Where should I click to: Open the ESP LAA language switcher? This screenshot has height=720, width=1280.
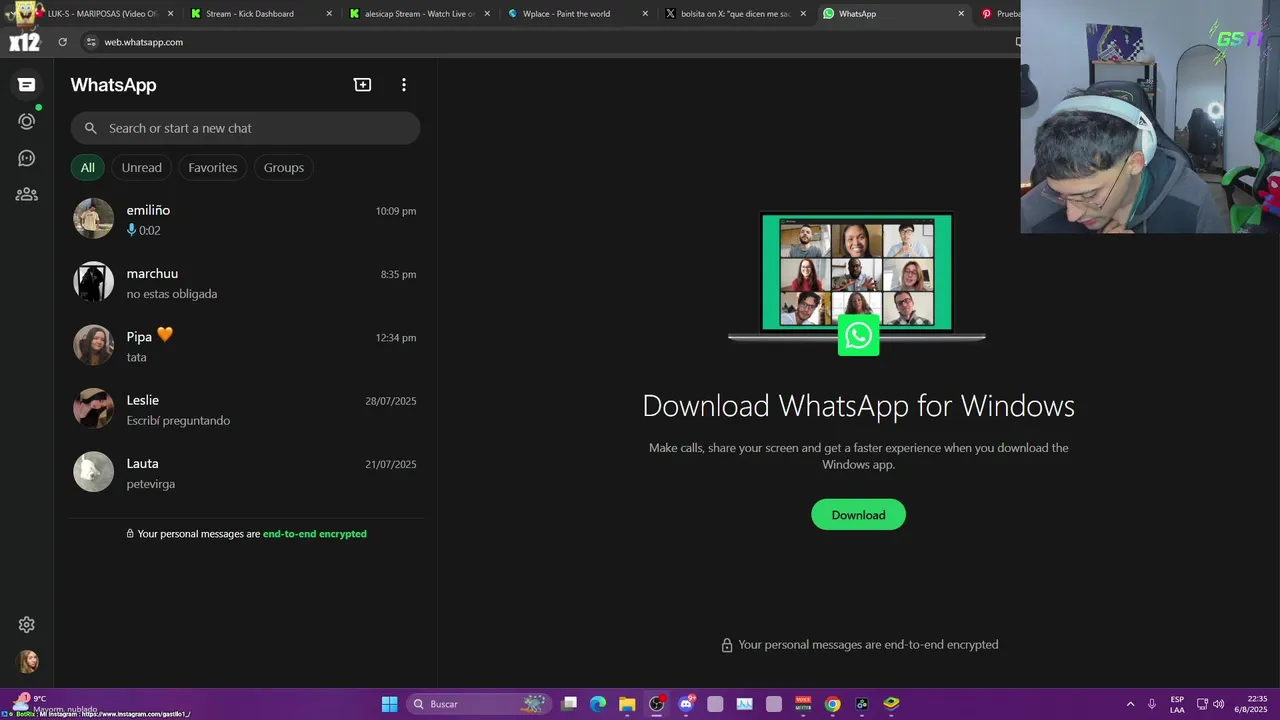pos(1177,704)
